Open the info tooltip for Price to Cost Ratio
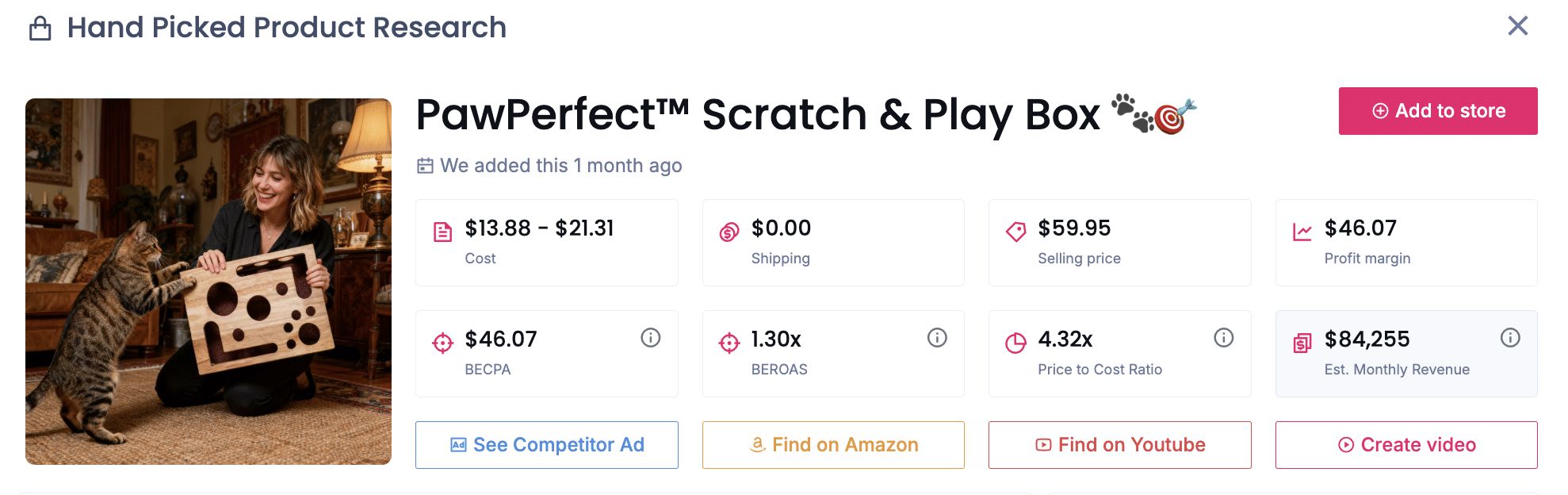Screen dimensions: 1568x495 (1224, 337)
